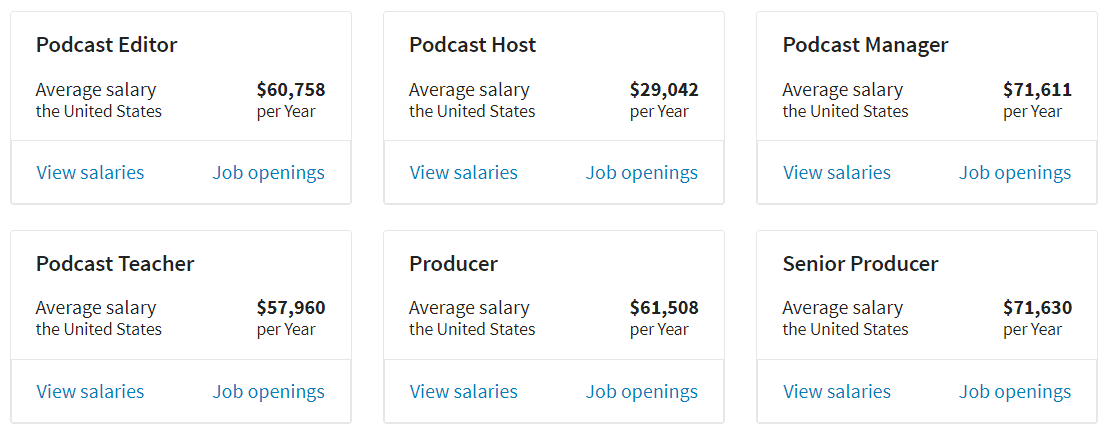
Task: Open Job openings for Podcast Editor
Action: click(268, 173)
